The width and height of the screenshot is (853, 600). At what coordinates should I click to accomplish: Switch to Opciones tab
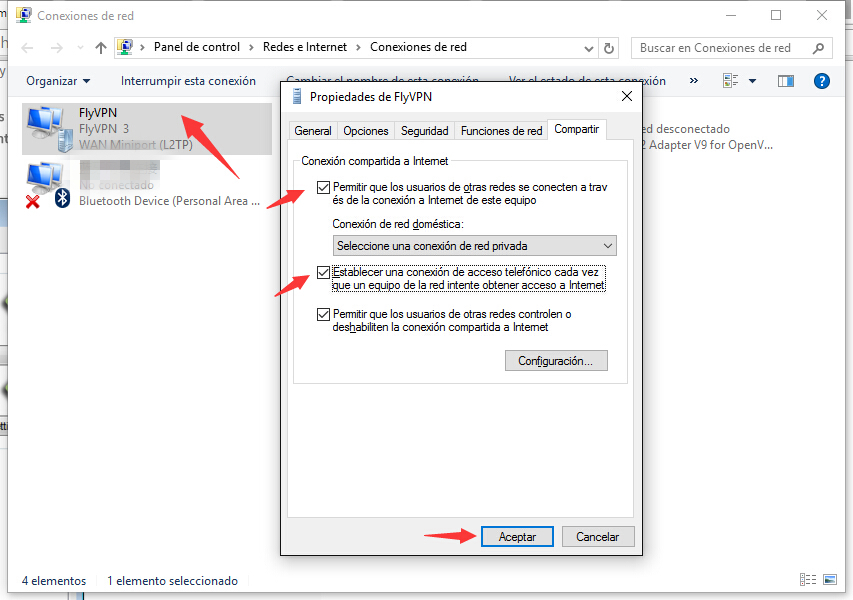[x=366, y=131]
